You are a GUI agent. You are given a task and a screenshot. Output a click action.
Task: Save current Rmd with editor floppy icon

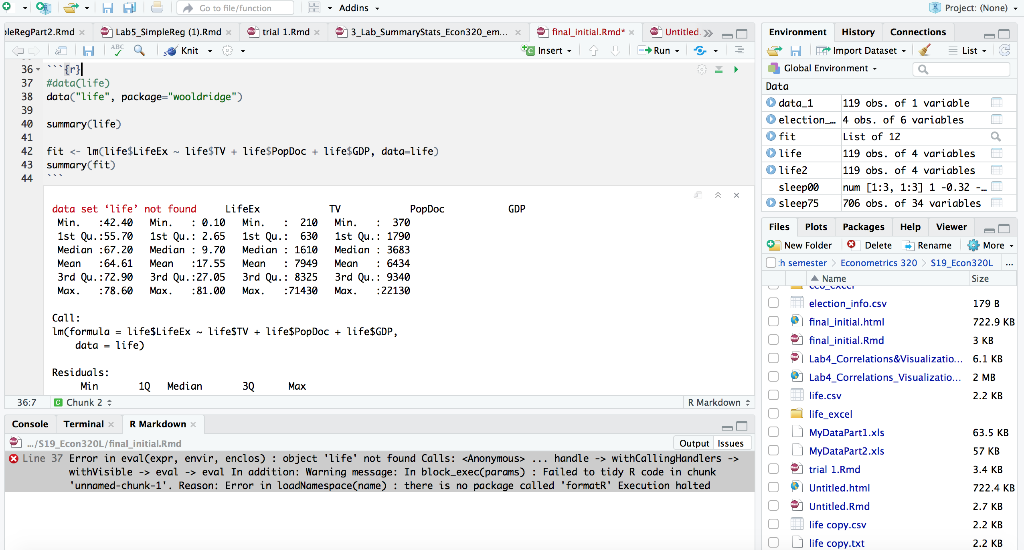click(x=88, y=50)
